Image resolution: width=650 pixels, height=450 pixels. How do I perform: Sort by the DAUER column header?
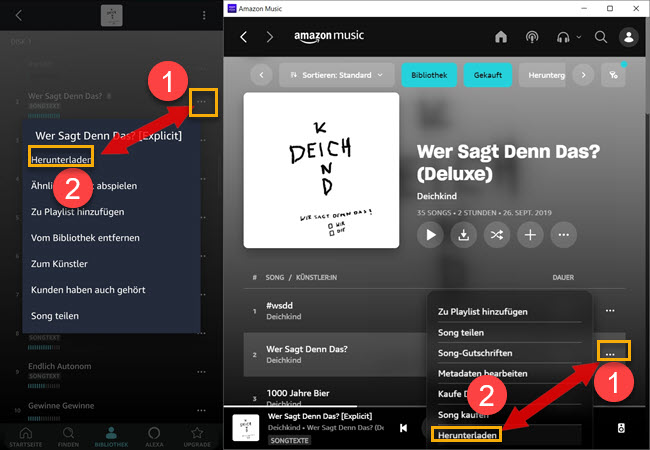(563, 277)
